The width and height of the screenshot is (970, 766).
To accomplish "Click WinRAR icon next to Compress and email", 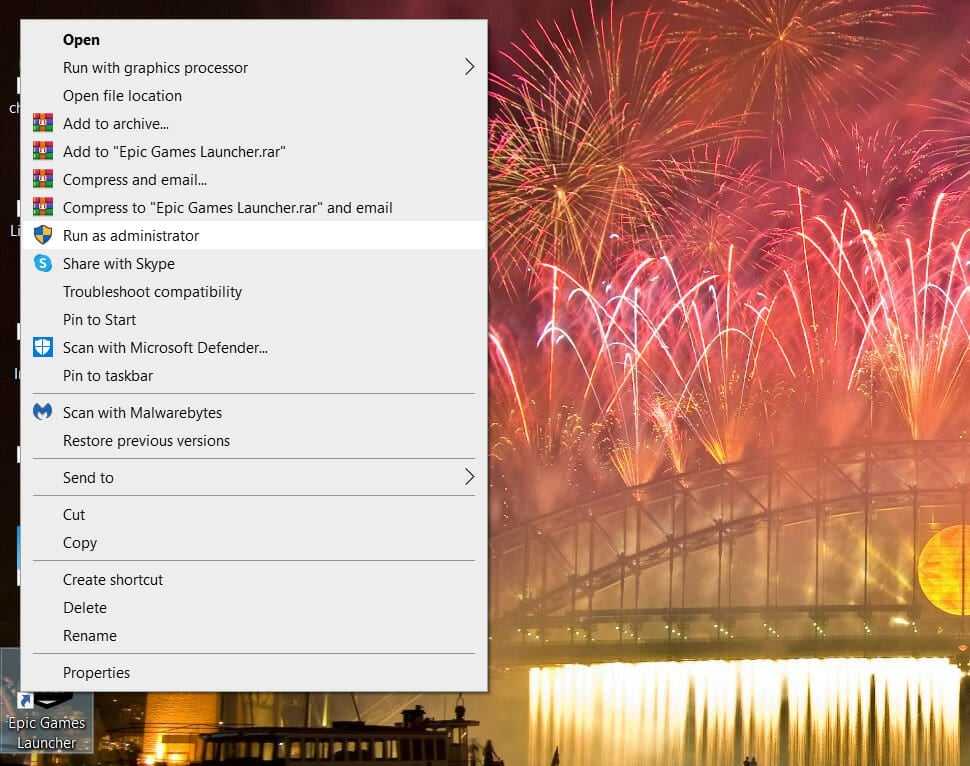I will [x=43, y=179].
